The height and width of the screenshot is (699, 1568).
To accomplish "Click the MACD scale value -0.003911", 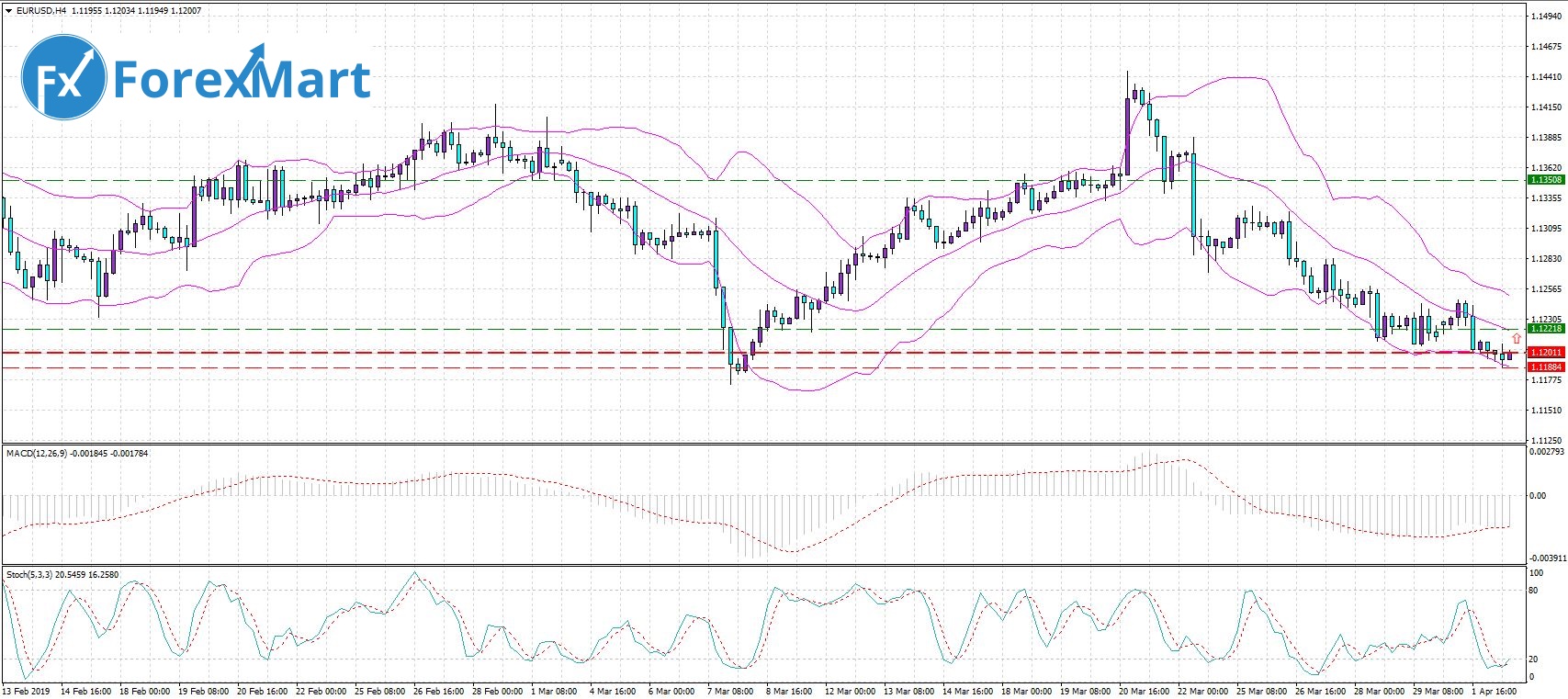I will coord(1546,558).
